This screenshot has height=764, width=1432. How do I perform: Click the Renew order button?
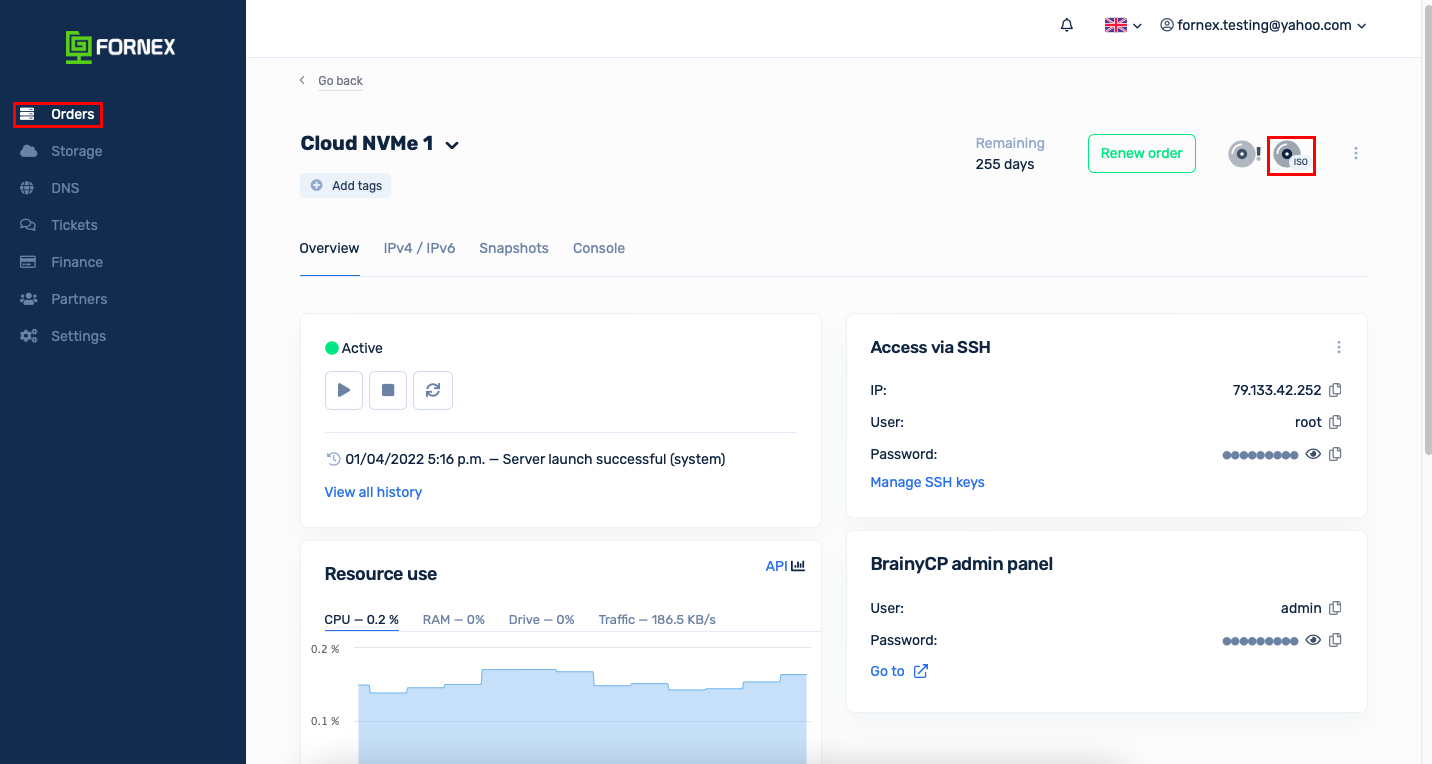point(1142,153)
